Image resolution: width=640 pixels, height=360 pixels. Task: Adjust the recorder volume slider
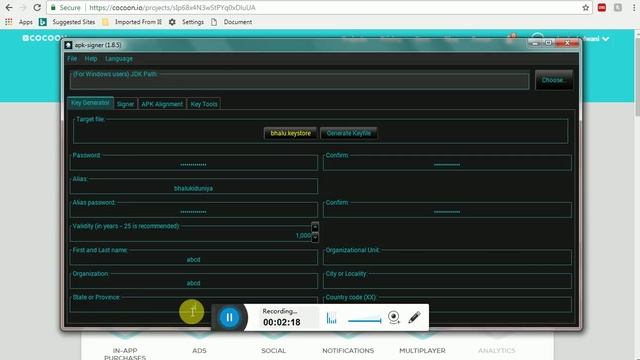click(x=364, y=321)
